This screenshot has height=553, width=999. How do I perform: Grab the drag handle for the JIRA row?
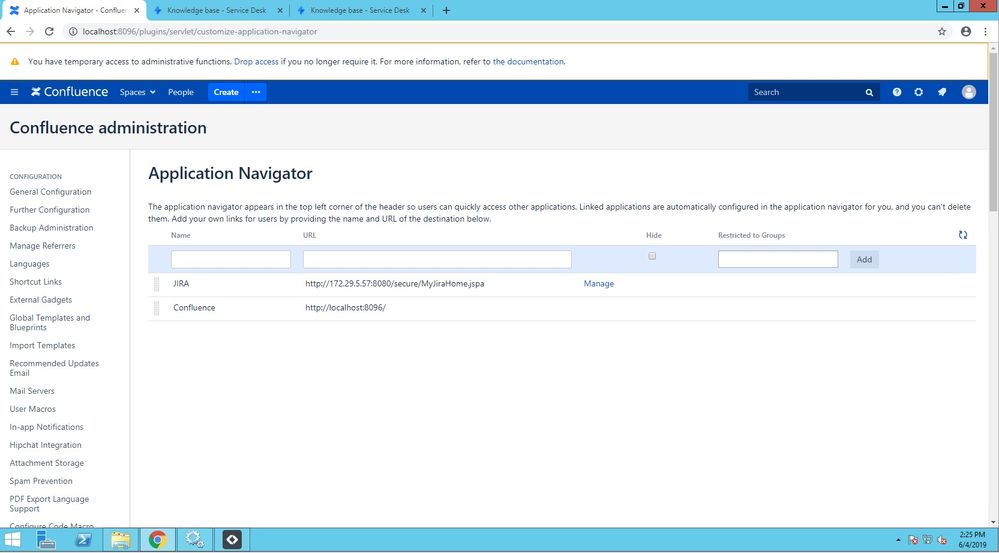(157, 284)
